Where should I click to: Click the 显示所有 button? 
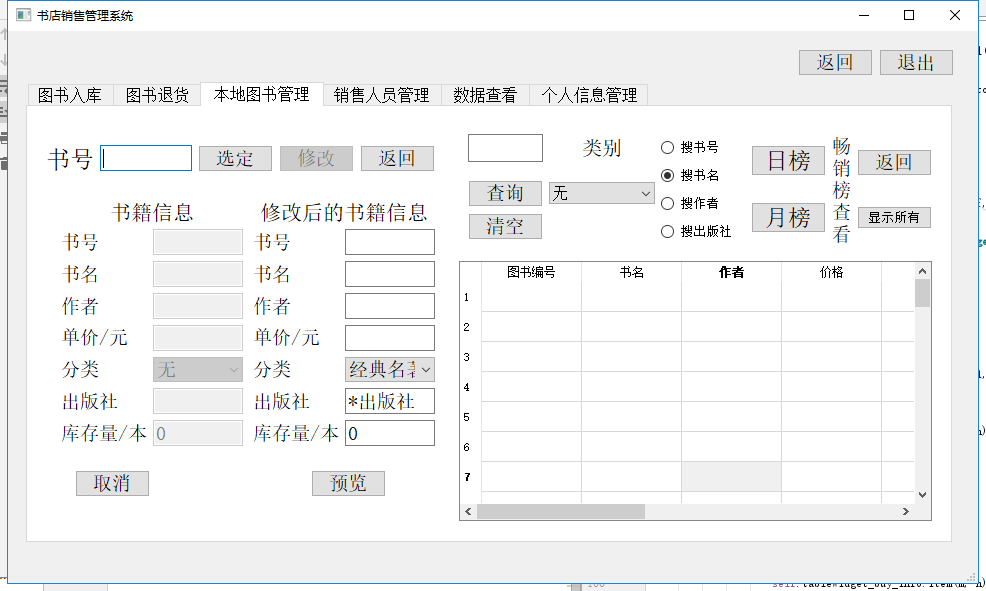[894, 218]
